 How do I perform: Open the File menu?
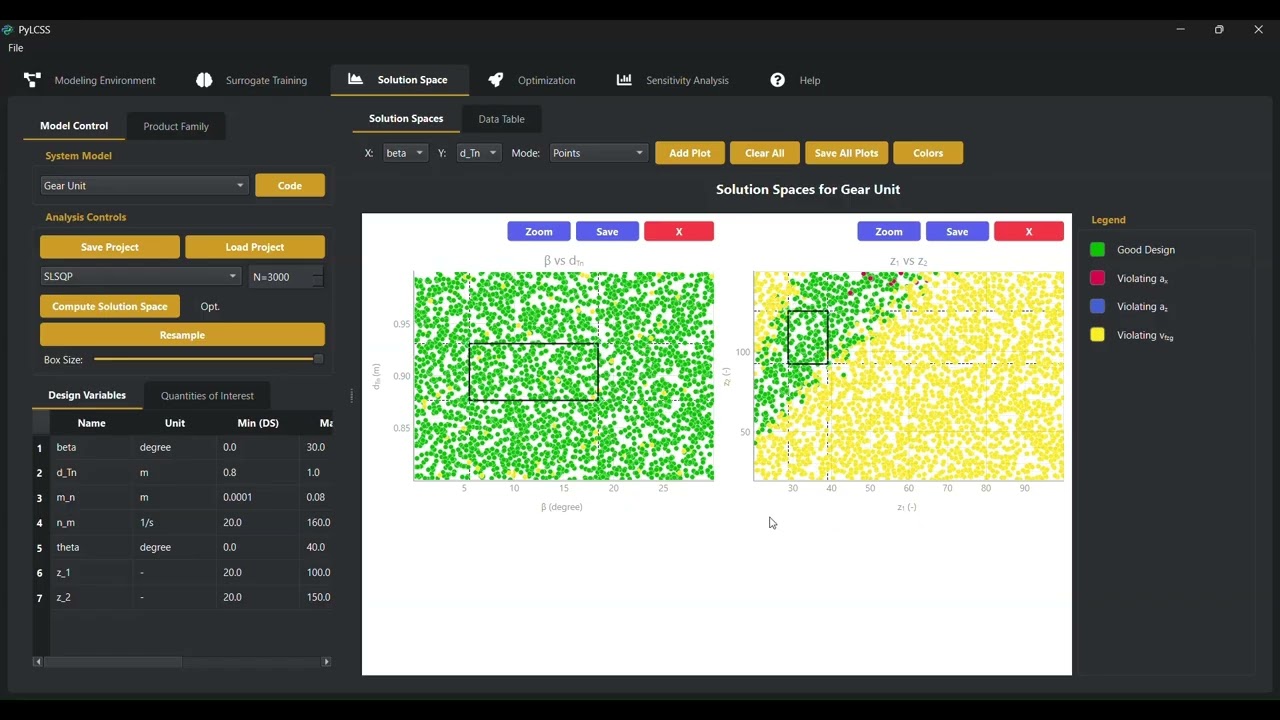click(16, 48)
